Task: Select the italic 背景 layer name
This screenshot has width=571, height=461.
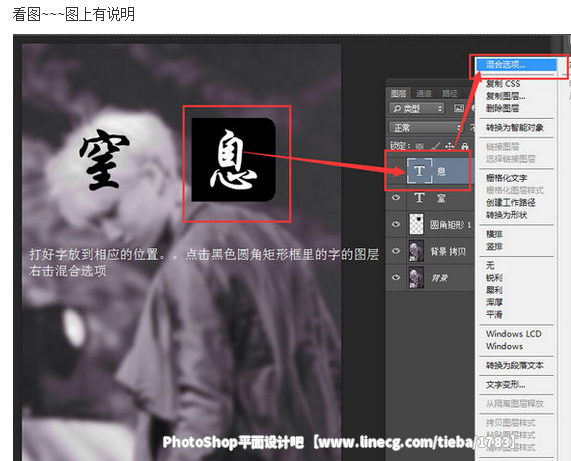Action: point(439,278)
